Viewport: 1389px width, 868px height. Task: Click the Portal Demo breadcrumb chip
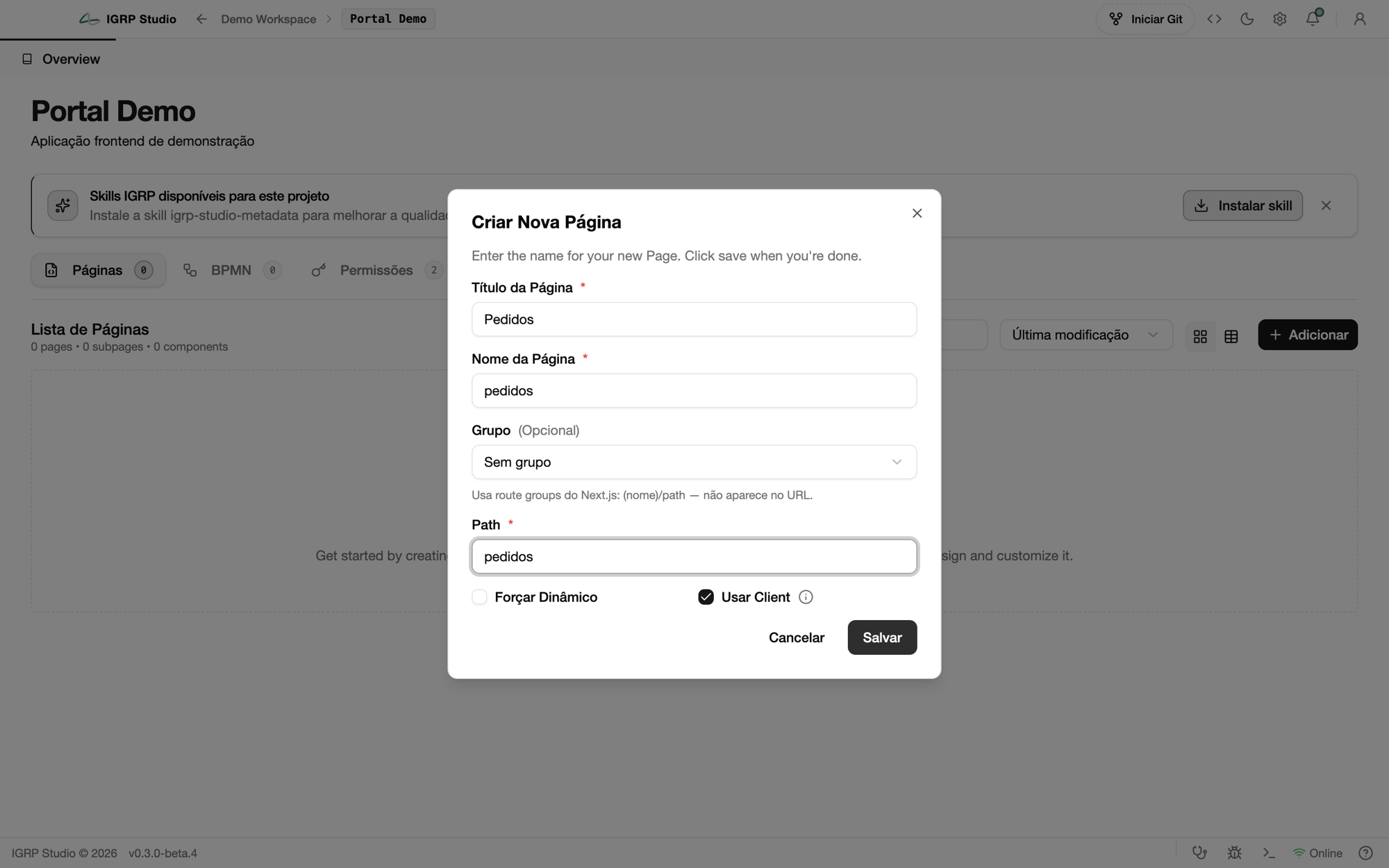coord(388,19)
